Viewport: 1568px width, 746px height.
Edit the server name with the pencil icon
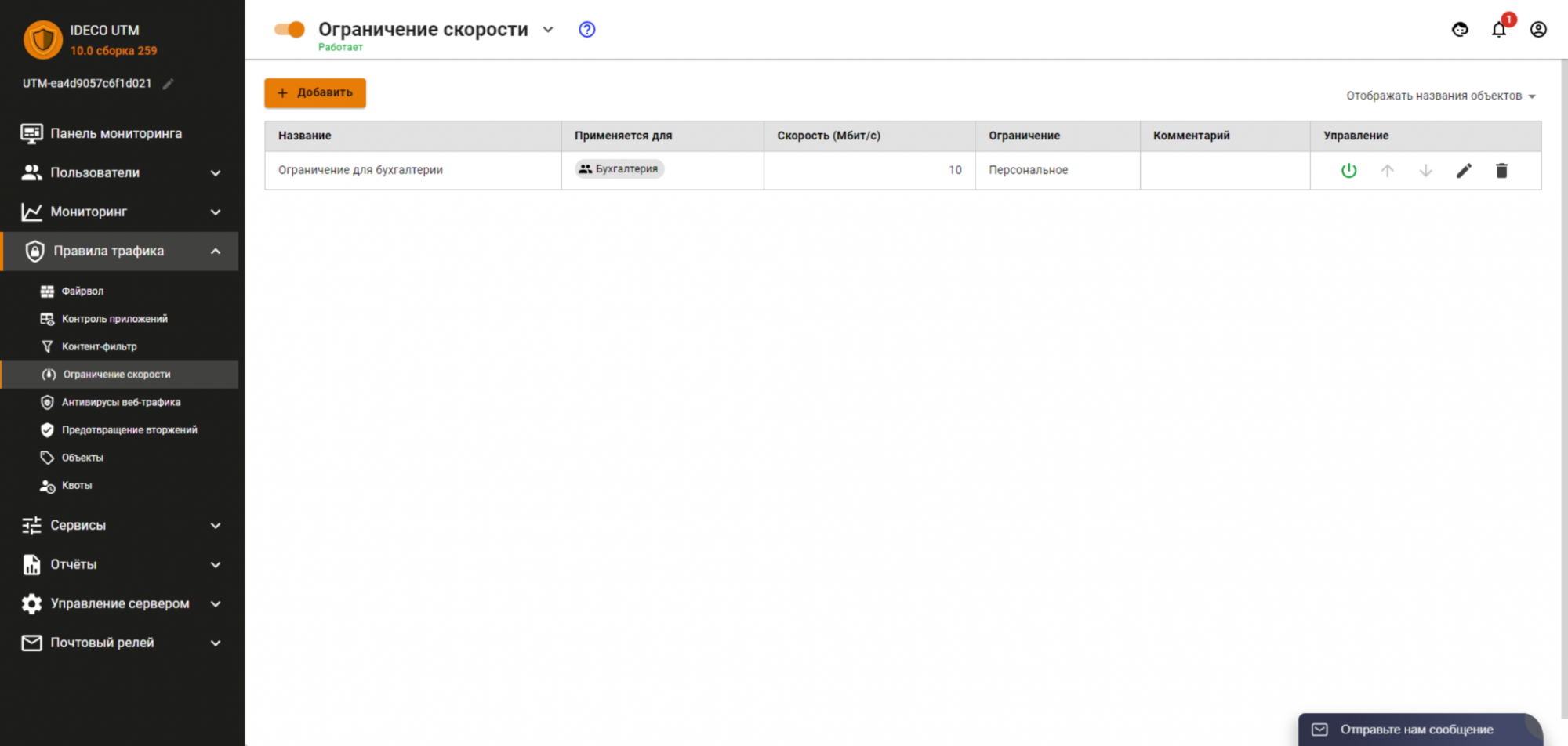pyautogui.click(x=168, y=84)
